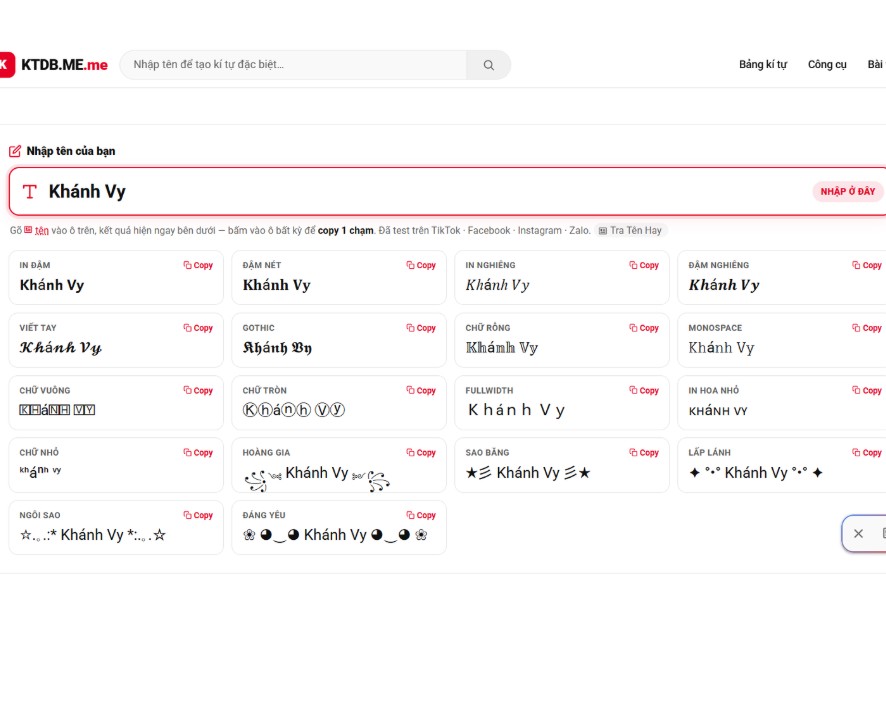The image size is (886, 728).
Task: Copy the ĐÁNG YÊU style result
Action: (x=422, y=515)
